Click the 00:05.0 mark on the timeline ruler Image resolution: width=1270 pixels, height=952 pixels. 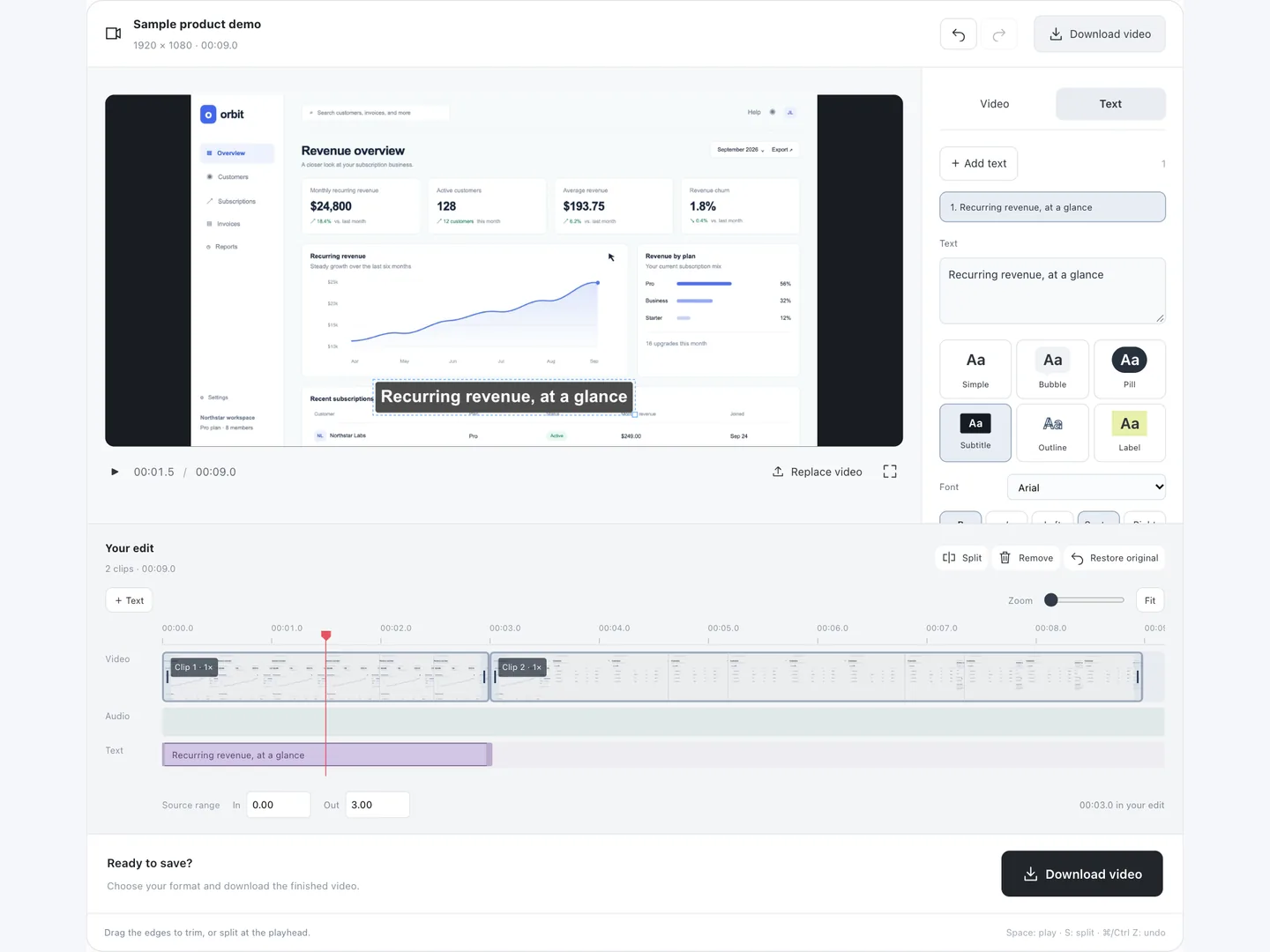[x=723, y=628]
